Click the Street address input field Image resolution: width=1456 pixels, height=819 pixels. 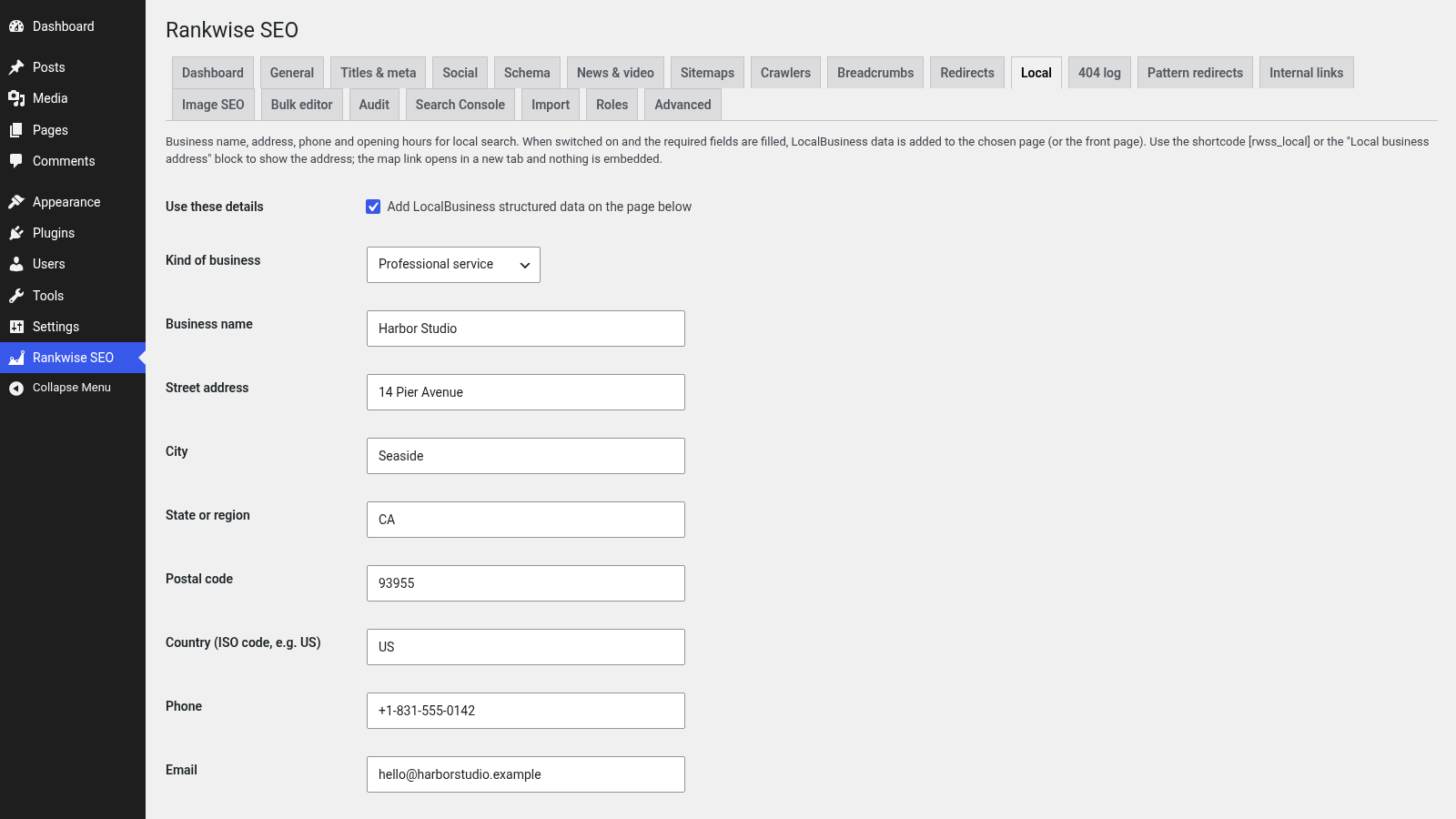526,392
